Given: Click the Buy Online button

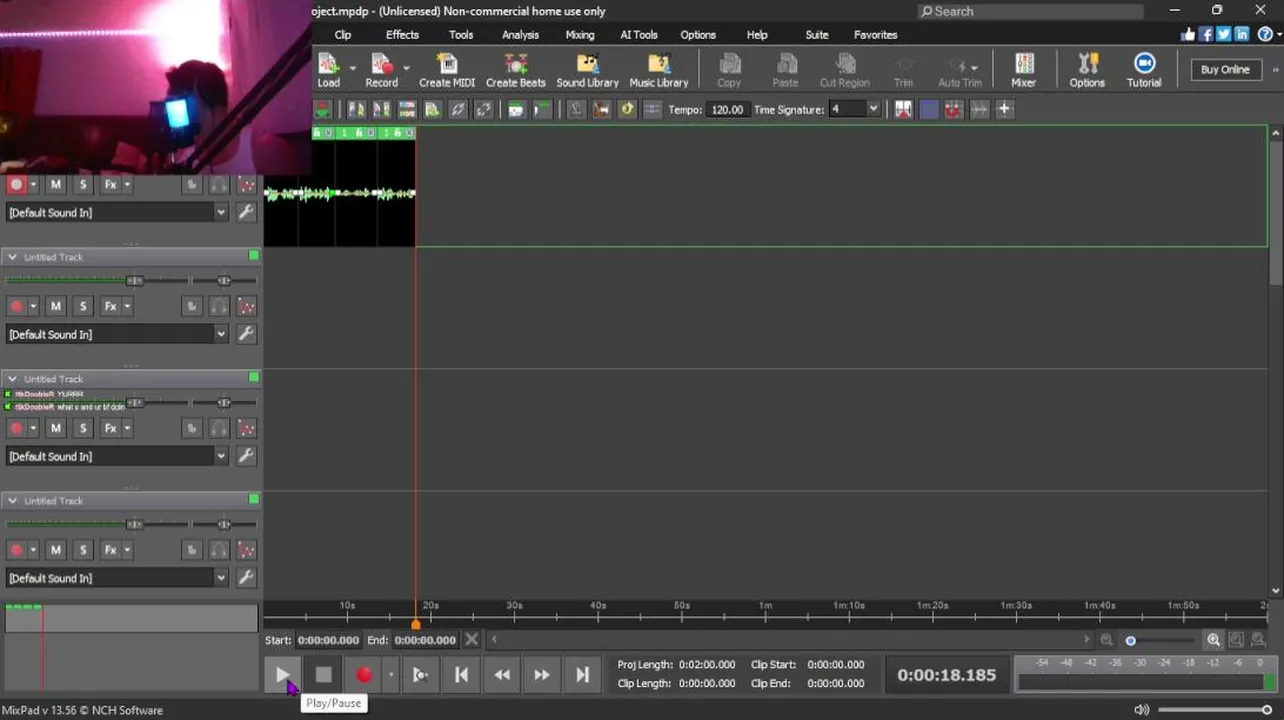Looking at the screenshot, I should [x=1225, y=69].
